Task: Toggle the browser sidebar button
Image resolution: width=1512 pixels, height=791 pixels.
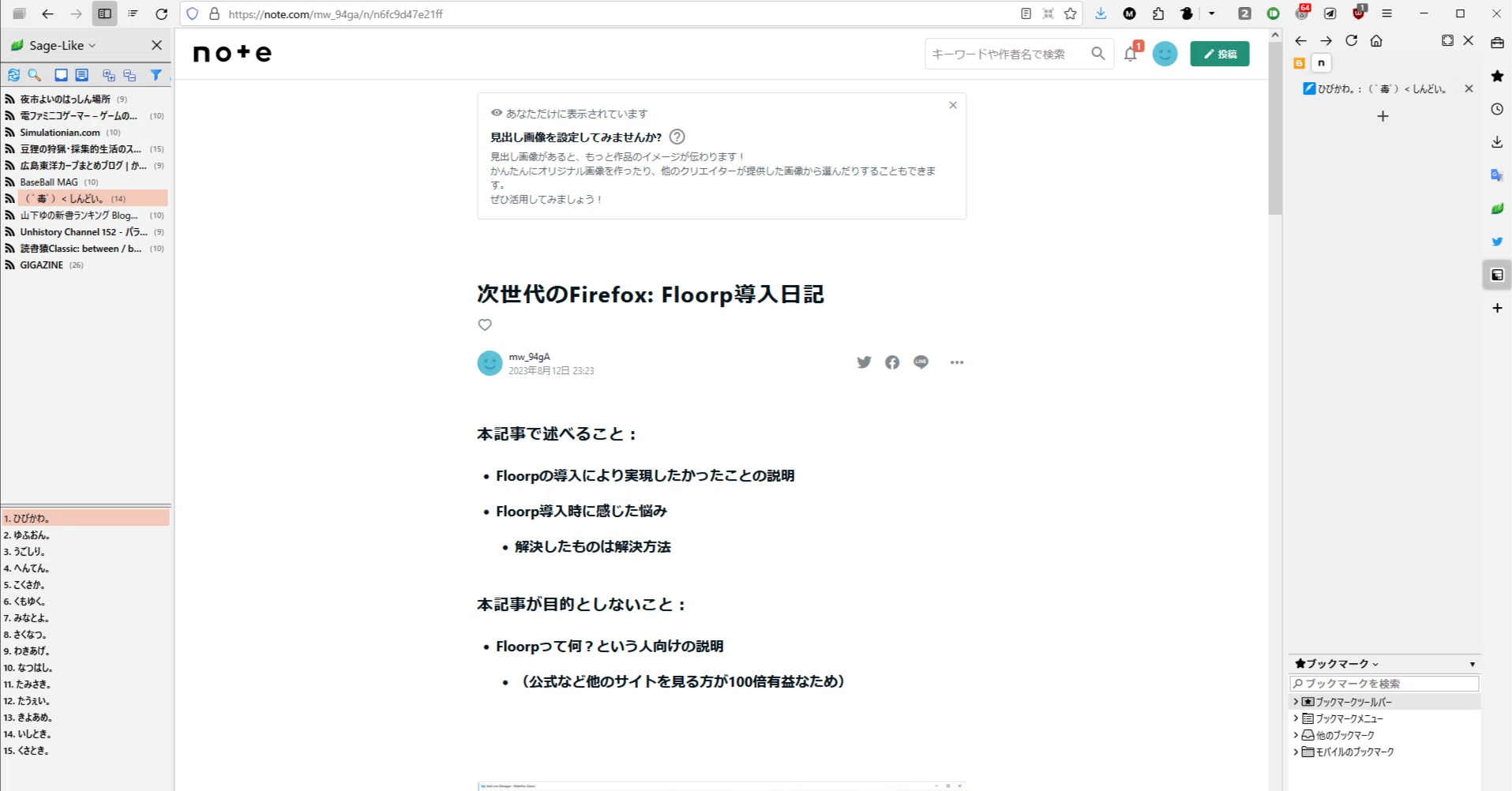Action: pos(104,13)
